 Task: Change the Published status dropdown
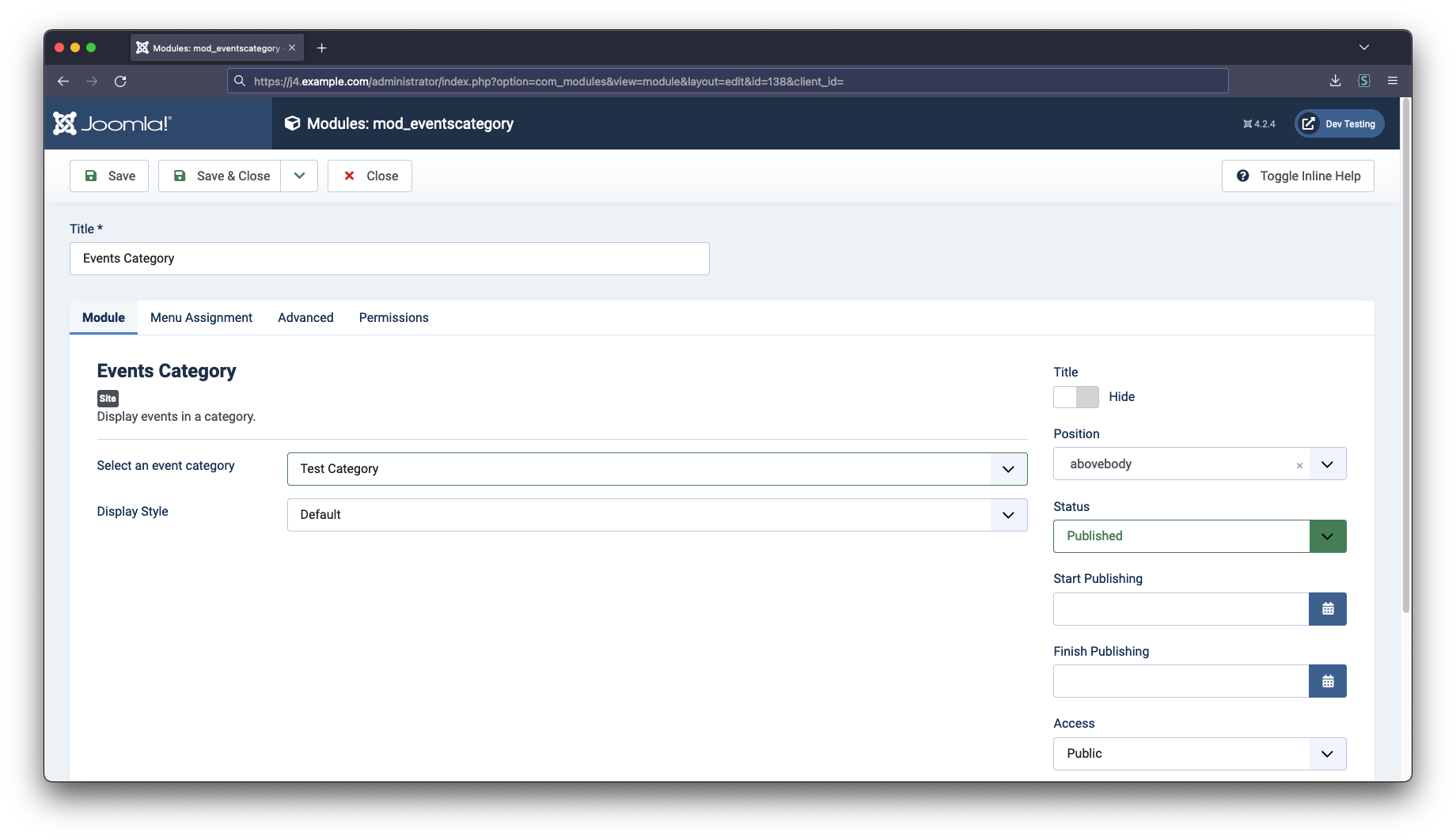[1199, 536]
